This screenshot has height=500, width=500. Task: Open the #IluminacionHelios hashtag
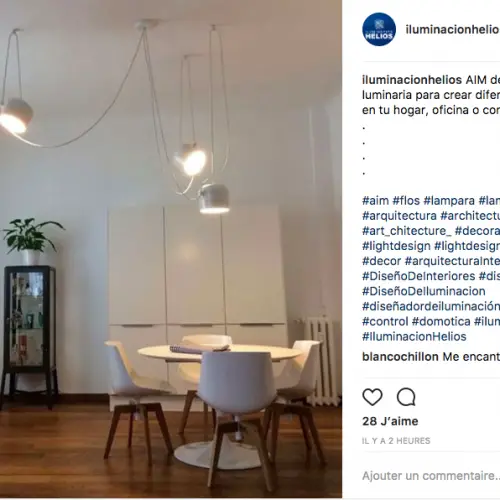(x=414, y=337)
